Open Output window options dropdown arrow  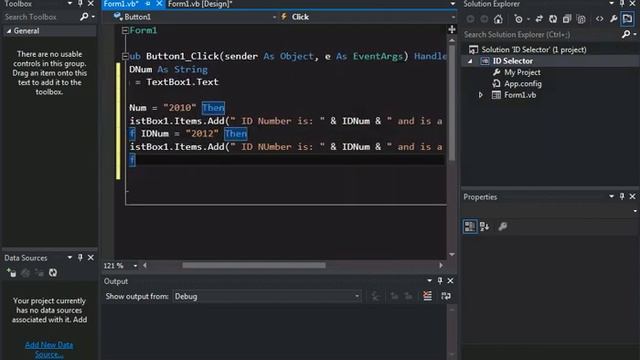click(429, 281)
